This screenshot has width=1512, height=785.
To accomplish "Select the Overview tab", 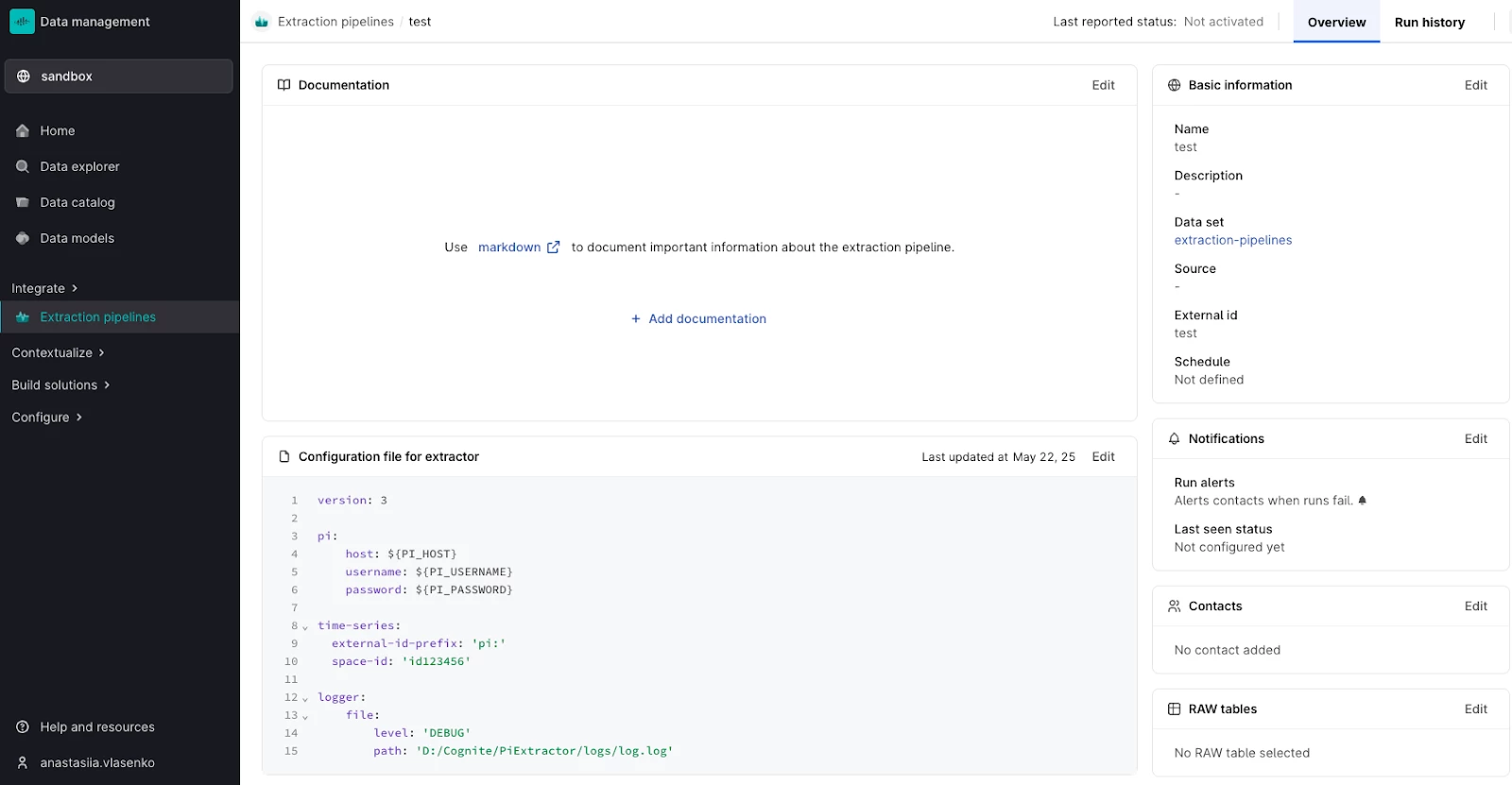I will (x=1336, y=23).
